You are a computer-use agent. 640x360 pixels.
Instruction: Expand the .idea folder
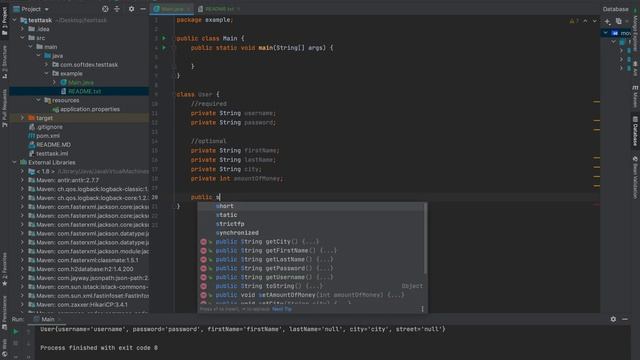click(x=23, y=29)
